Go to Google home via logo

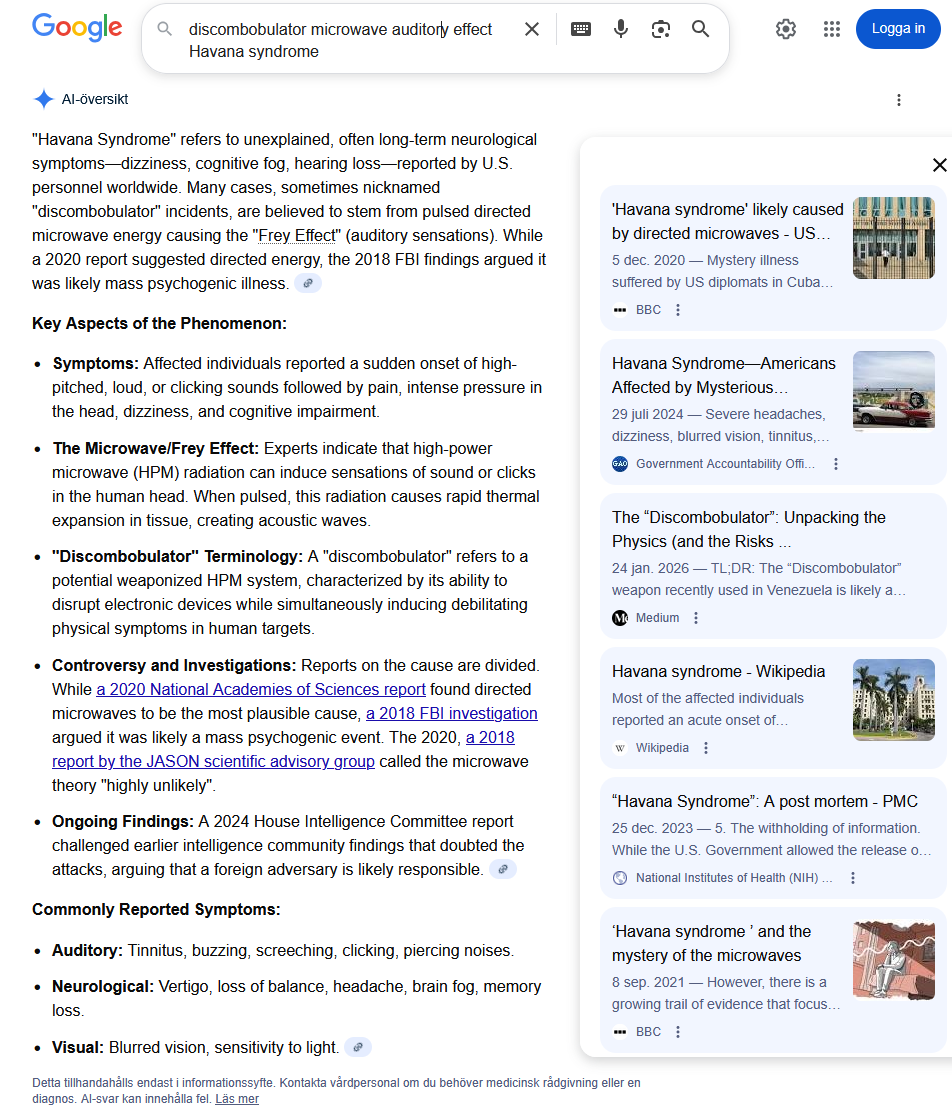click(x=77, y=28)
